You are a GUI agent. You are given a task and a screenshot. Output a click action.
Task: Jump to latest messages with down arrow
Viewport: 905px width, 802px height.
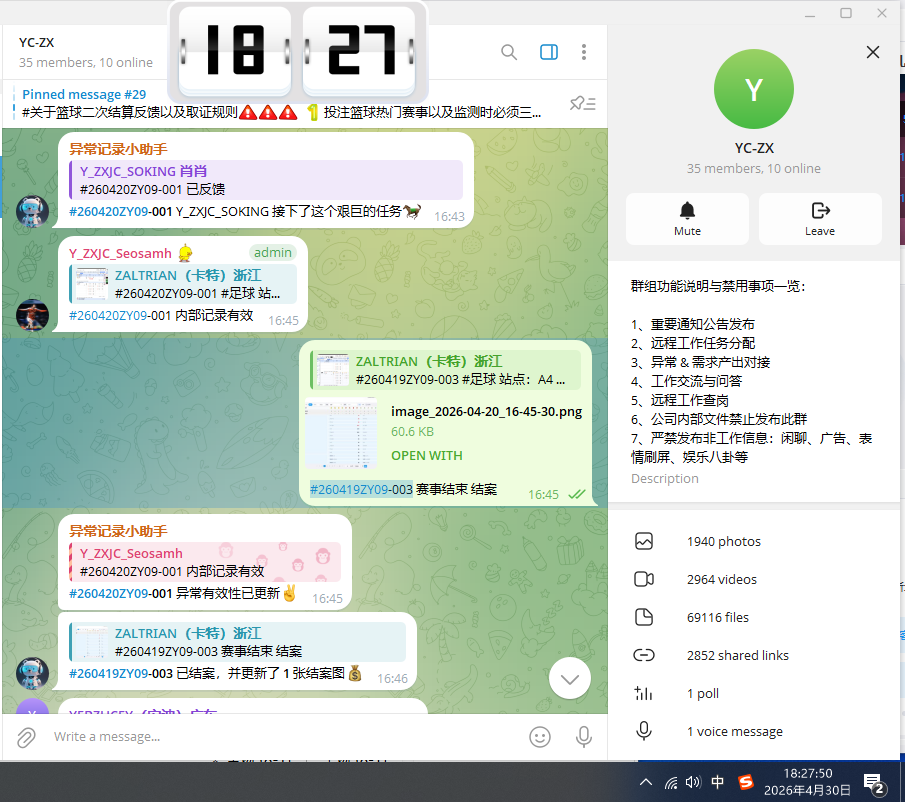click(x=570, y=679)
